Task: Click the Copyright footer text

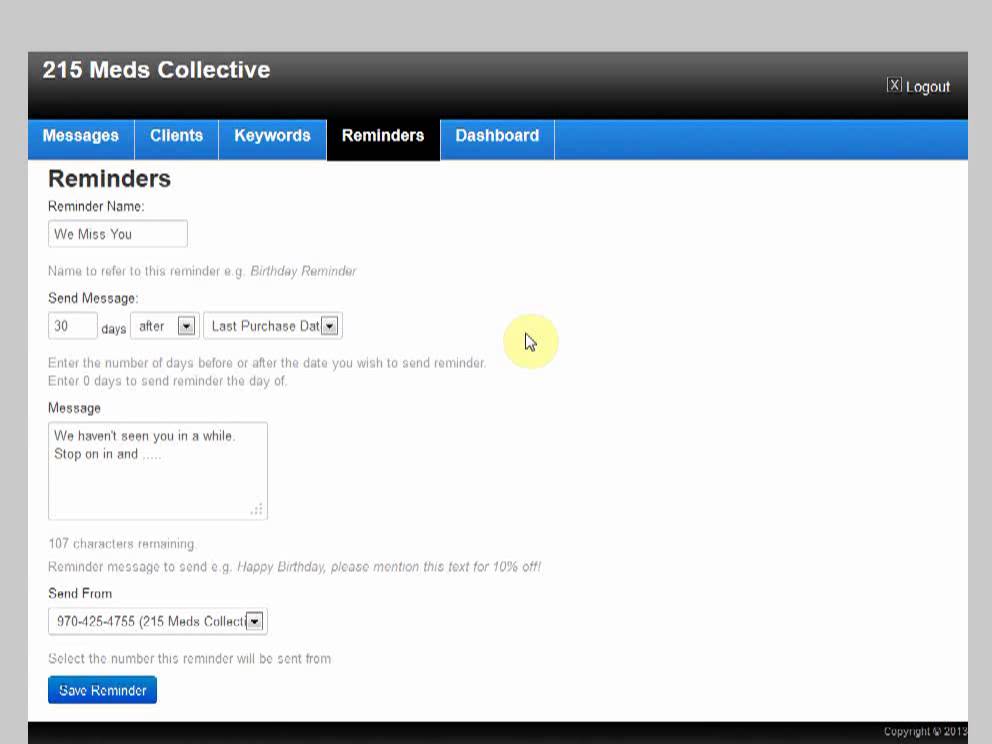Action: point(924,732)
